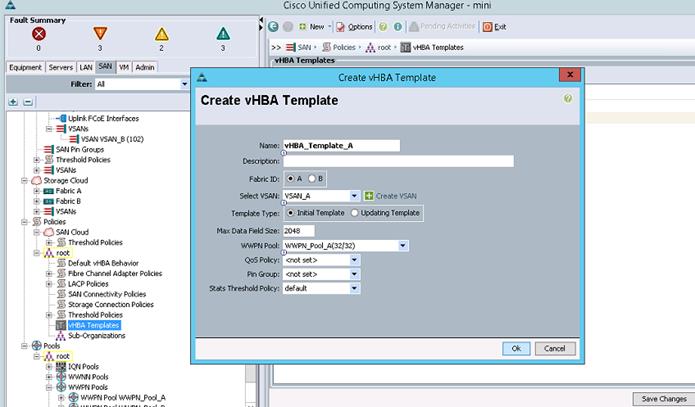Open the Stats Threshold Policy dropdown

click(x=354, y=289)
